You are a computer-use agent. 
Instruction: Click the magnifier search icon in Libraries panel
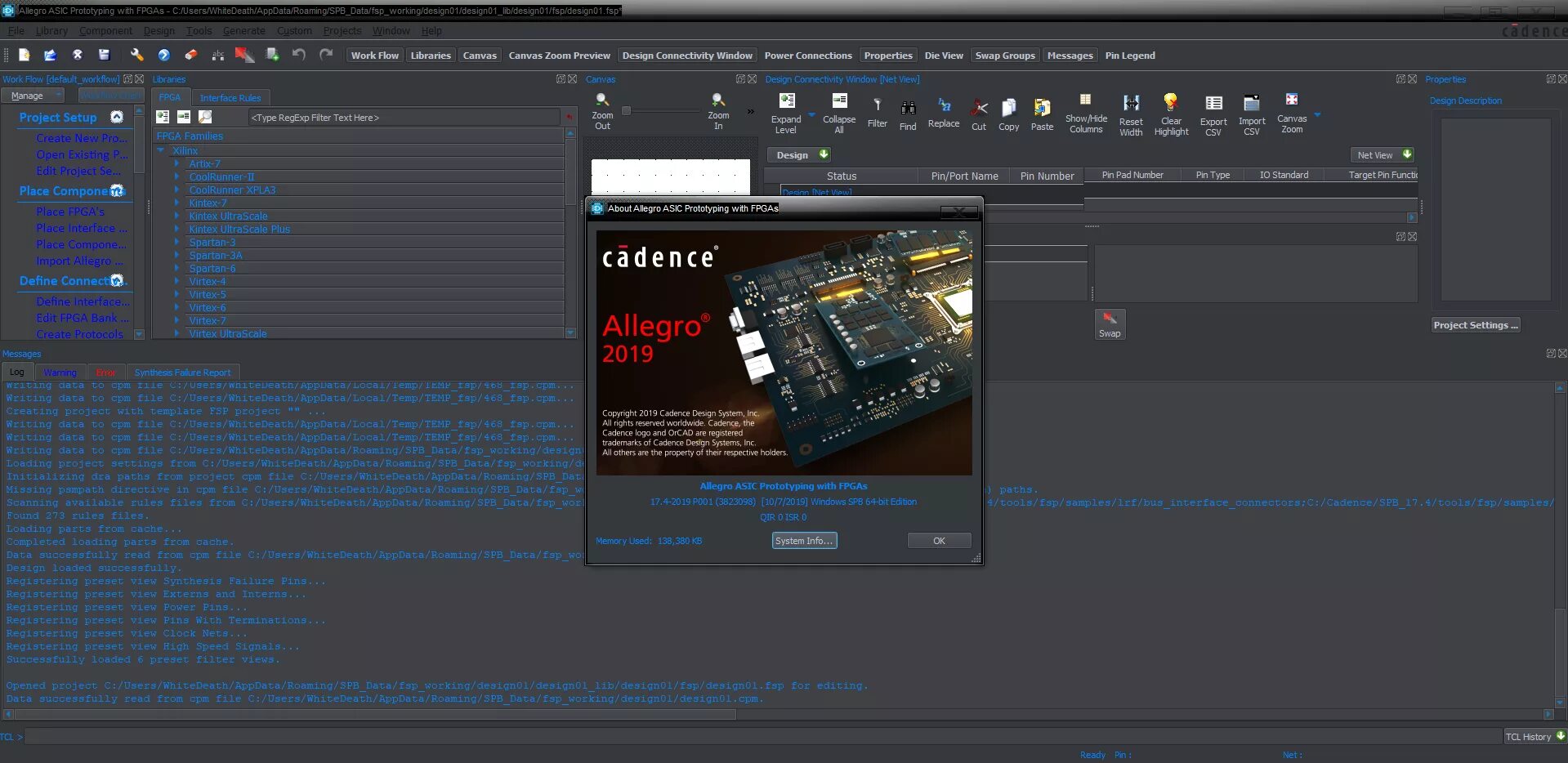tap(205, 117)
